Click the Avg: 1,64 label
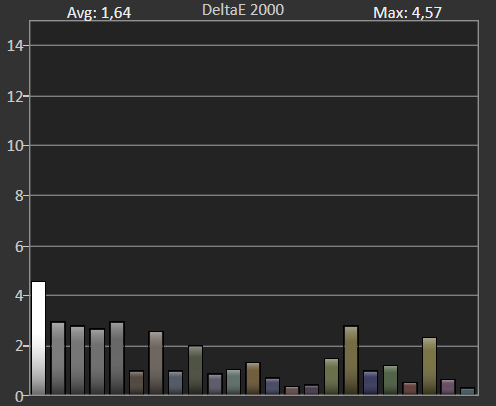496x406 pixels. [x=99, y=13]
